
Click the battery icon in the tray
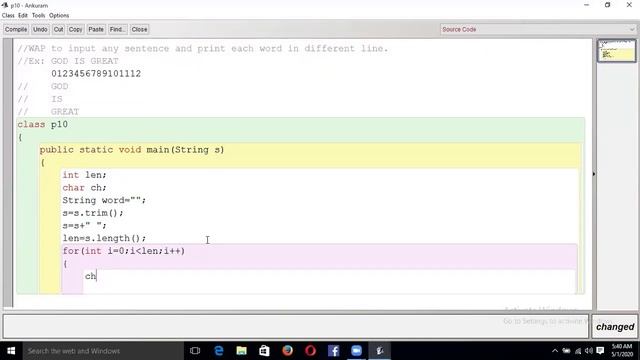point(566,351)
